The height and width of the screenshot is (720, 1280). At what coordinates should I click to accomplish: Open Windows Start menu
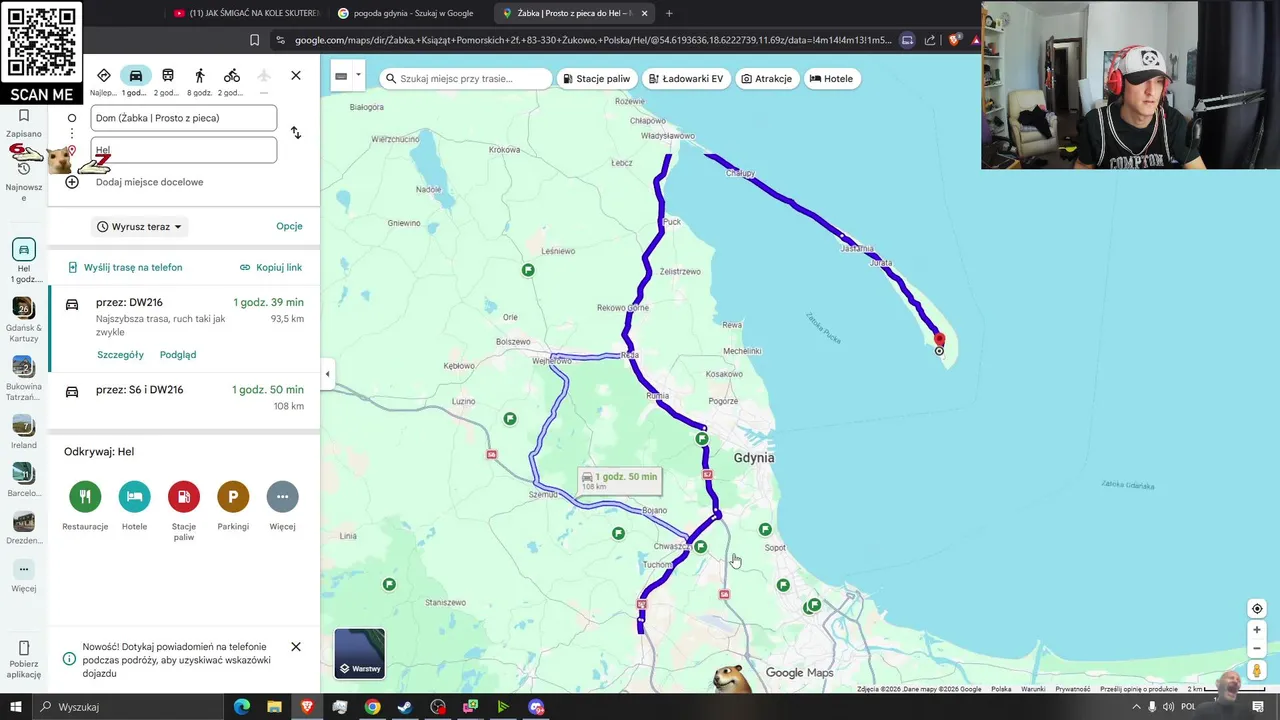point(15,707)
